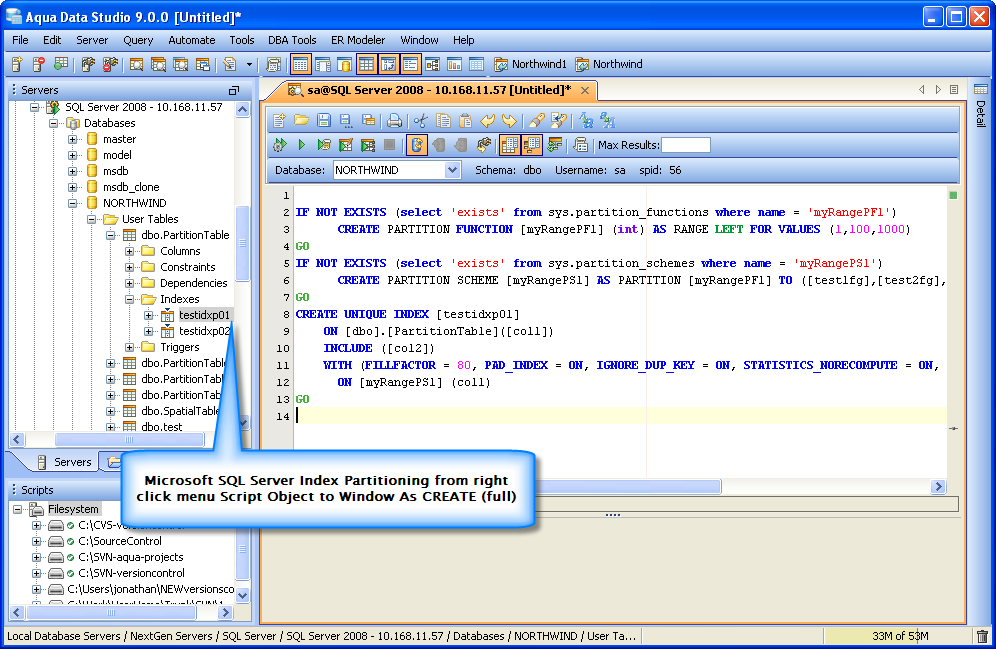Image resolution: width=996 pixels, height=649 pixels.
Task: Click the Undo arrow icon
Action: click(x=488, y=121)
